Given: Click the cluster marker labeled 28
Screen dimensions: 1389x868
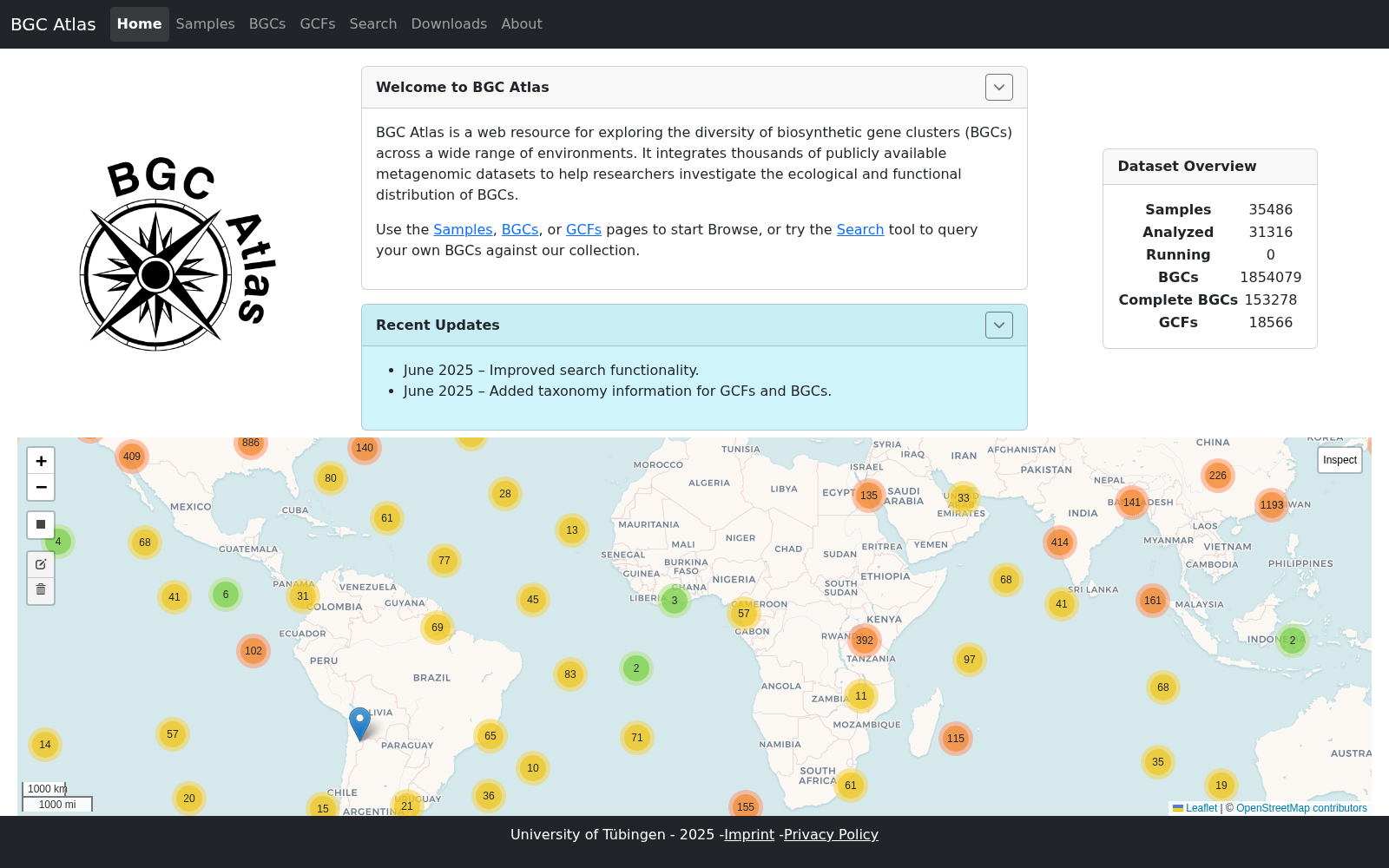Looking at the screenshot, I should (505, 494).
